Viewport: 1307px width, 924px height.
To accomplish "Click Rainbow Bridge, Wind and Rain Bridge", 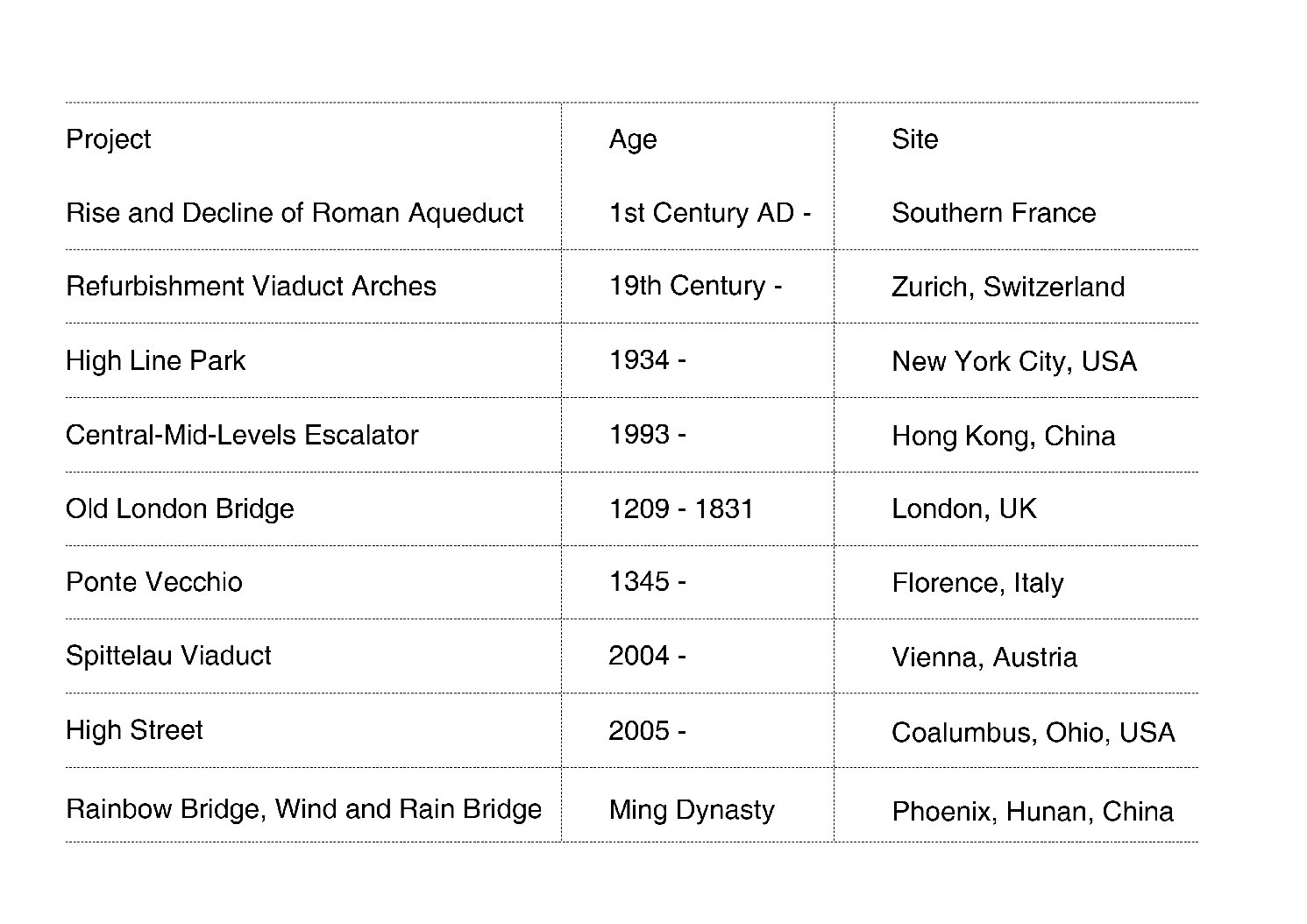I will click(304, 809).
